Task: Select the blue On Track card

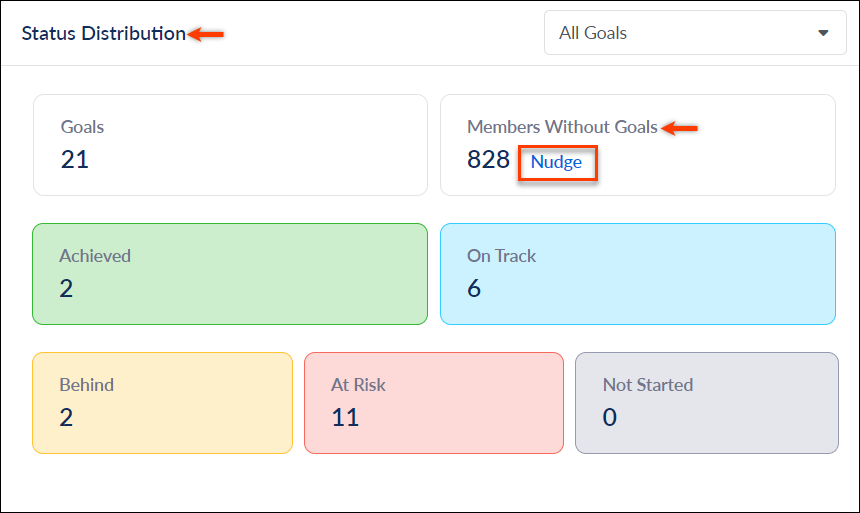Action: tap(638, 274)
